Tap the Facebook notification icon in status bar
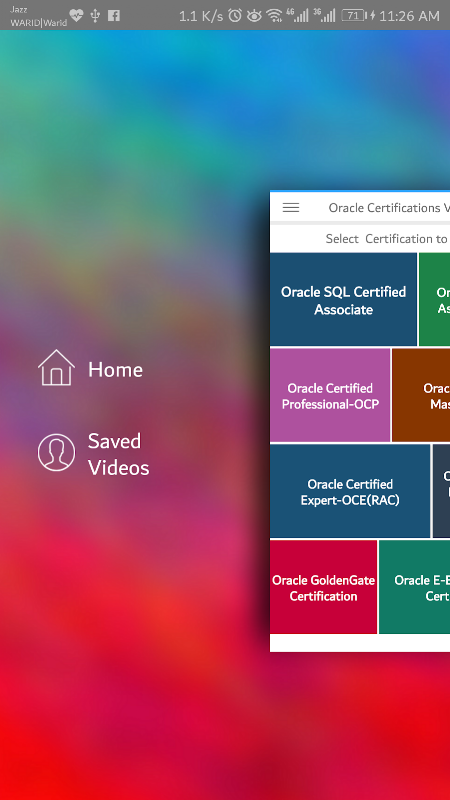Screen dimensions: 450x800 pos(114,16)
